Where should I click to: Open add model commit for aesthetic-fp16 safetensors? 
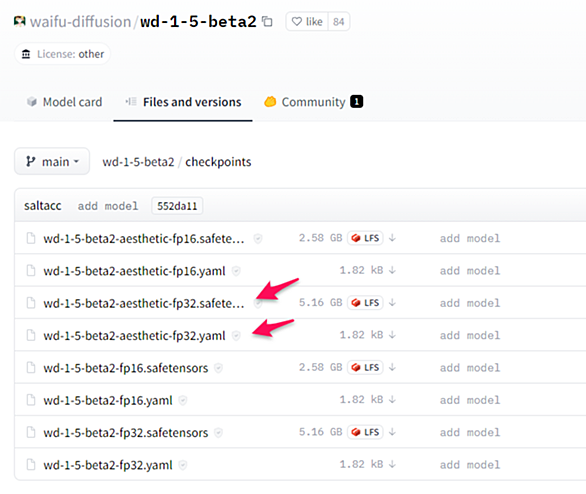tap(470, 238)
